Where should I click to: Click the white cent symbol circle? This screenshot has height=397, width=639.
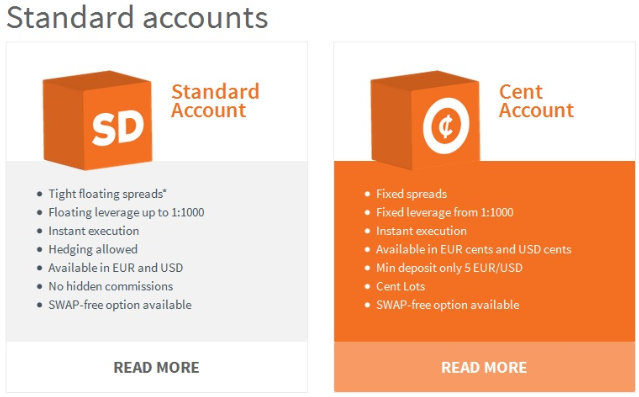[x=446, y=126]
